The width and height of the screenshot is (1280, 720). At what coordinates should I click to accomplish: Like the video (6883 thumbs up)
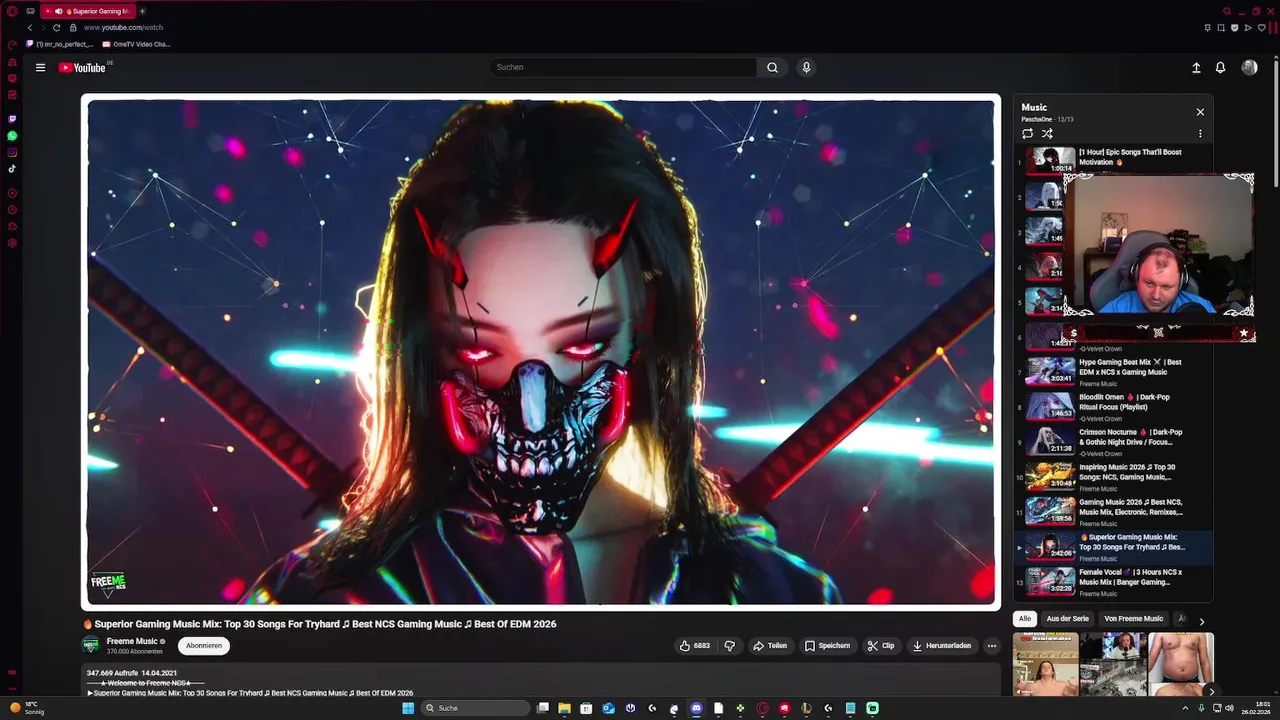pyautogui.click(x=695, y=646)
